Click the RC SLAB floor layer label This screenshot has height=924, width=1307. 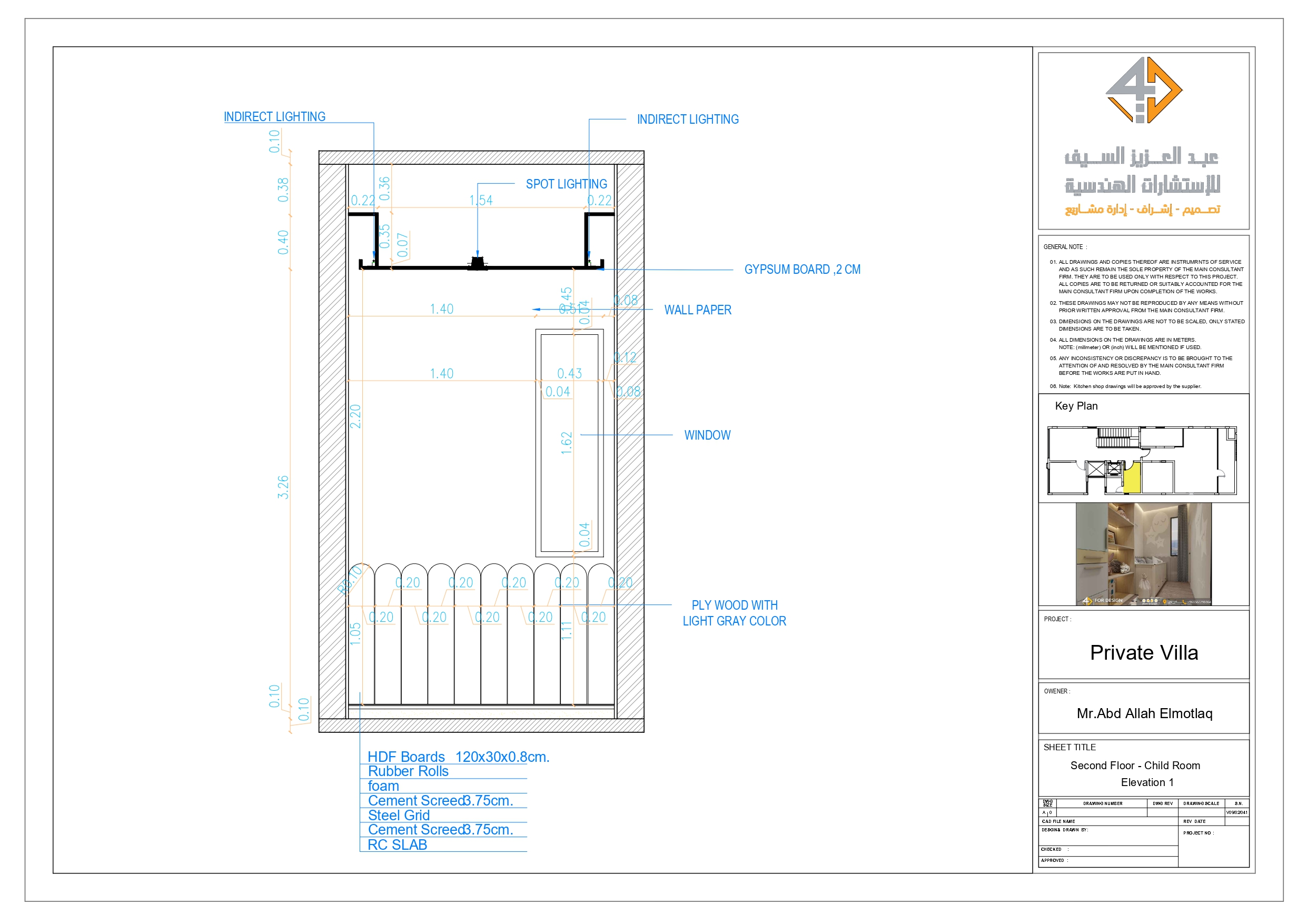[x=398, y=845]
